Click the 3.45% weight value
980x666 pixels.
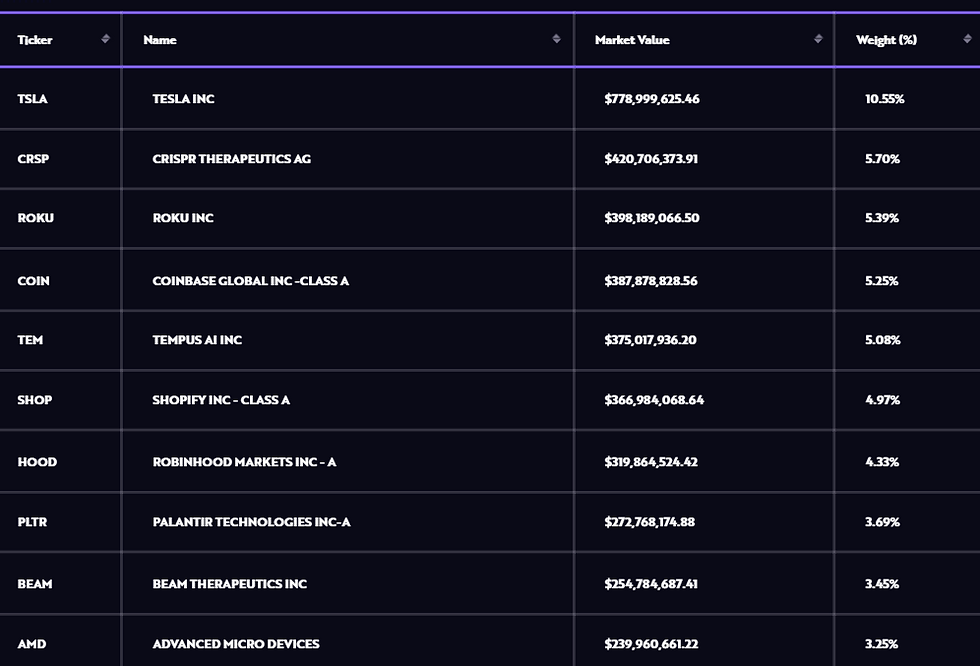(882, 584)
